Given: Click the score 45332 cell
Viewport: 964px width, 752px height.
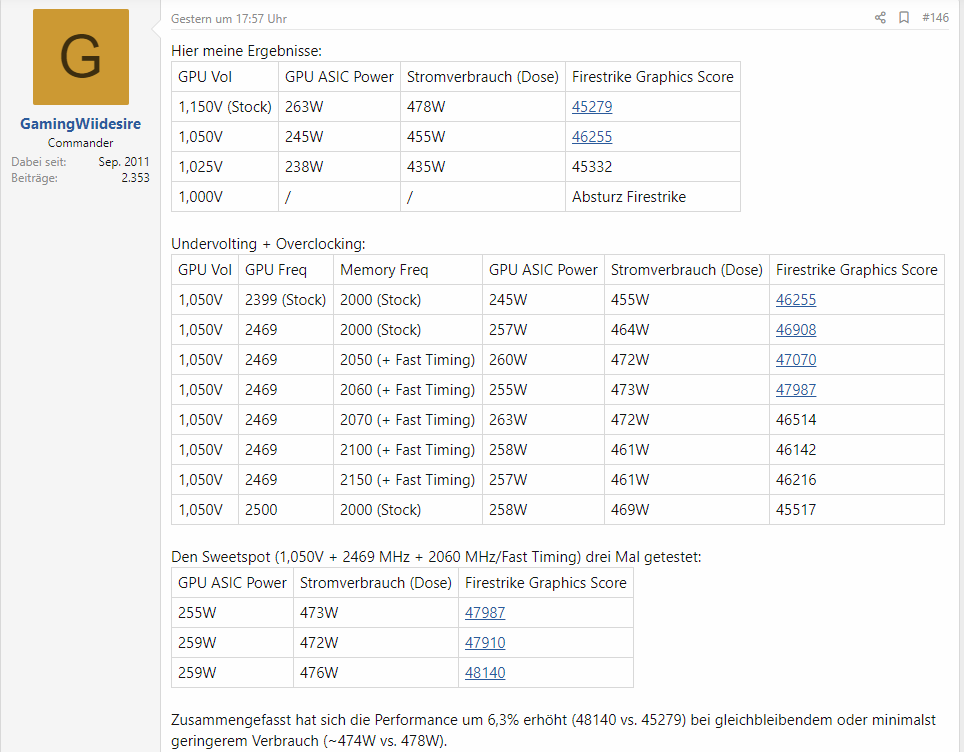Looking at the screenshot, I should click(x=653, y=167).
